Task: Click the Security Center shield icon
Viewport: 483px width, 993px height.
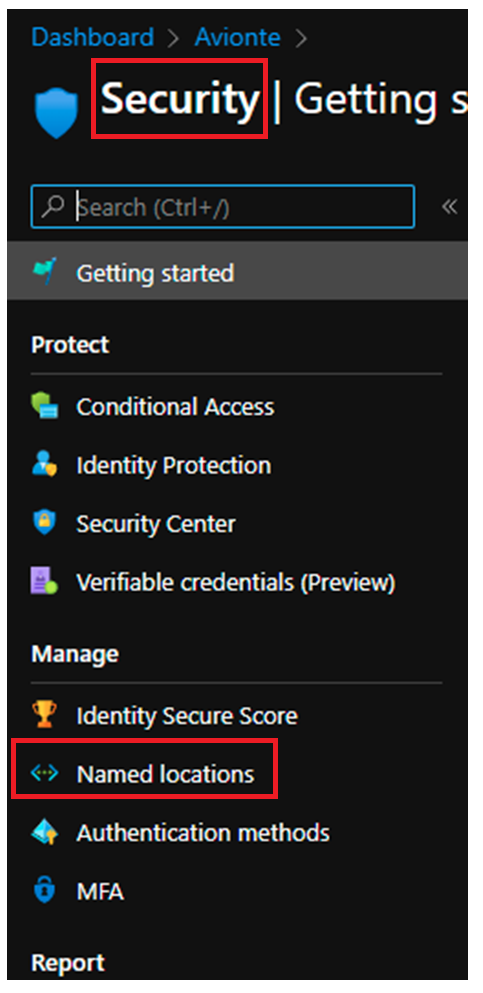Action: coord(44,523)
